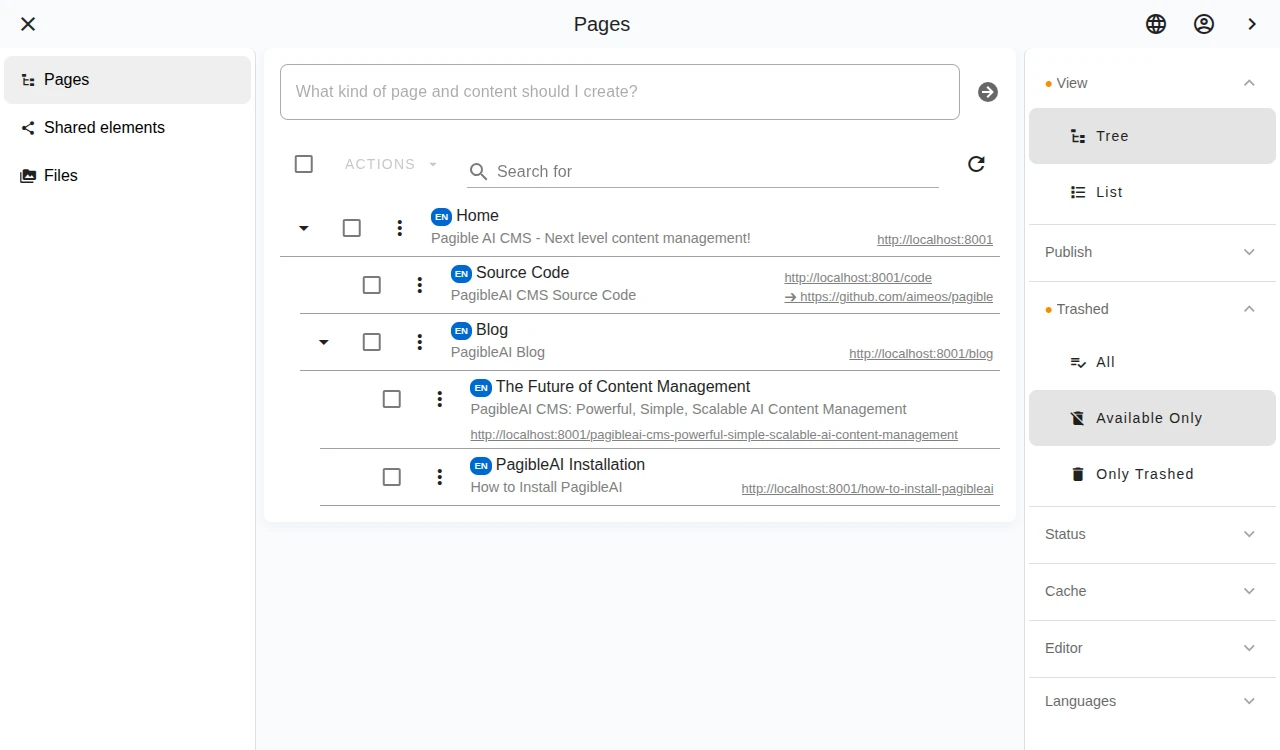Collapse the Blog tree node

pos(324,342)
